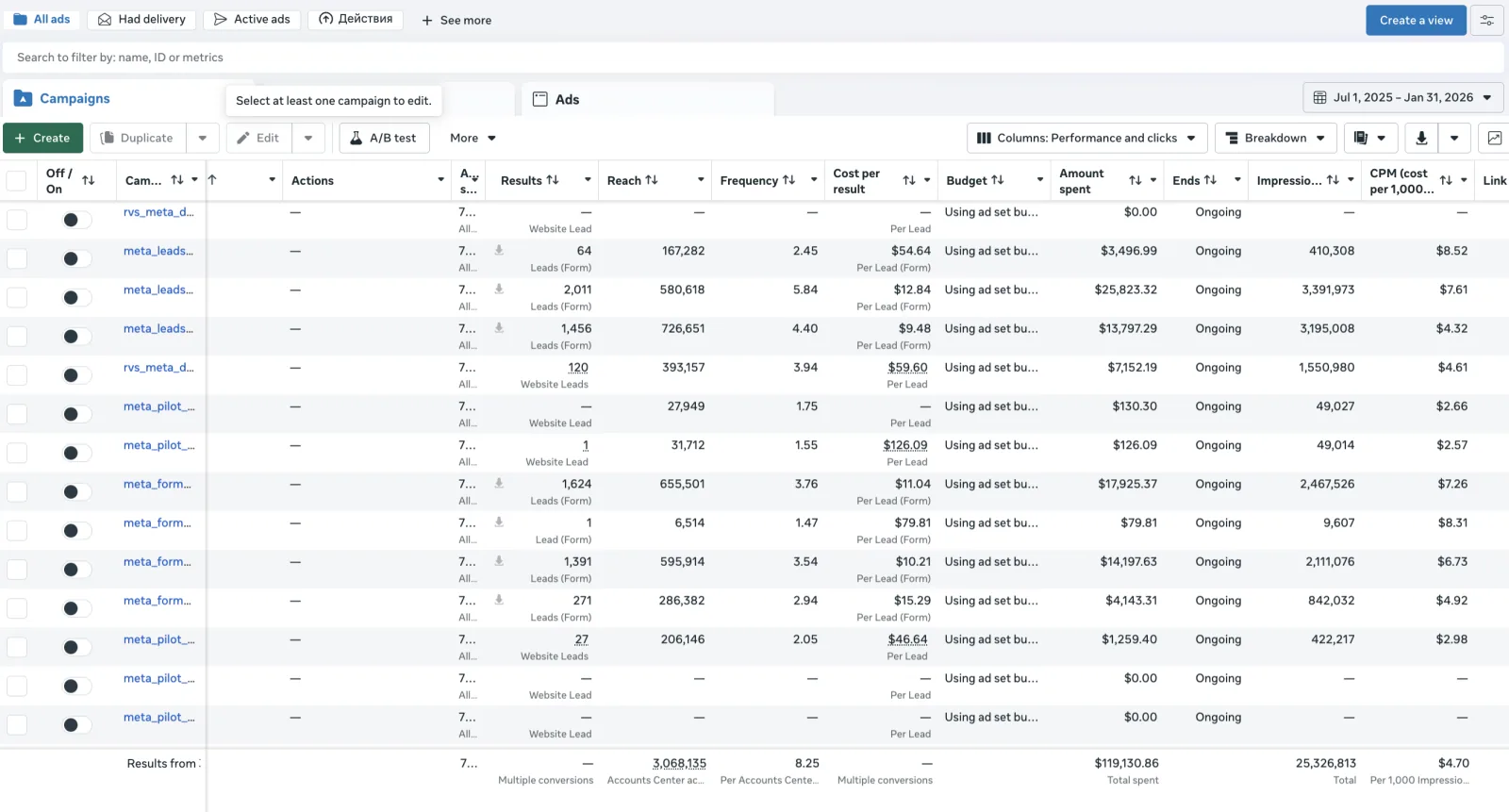This screenshot has height=812, width=1509.
Task: Open the view settings sliders icon
Action: coord(1487,21)
